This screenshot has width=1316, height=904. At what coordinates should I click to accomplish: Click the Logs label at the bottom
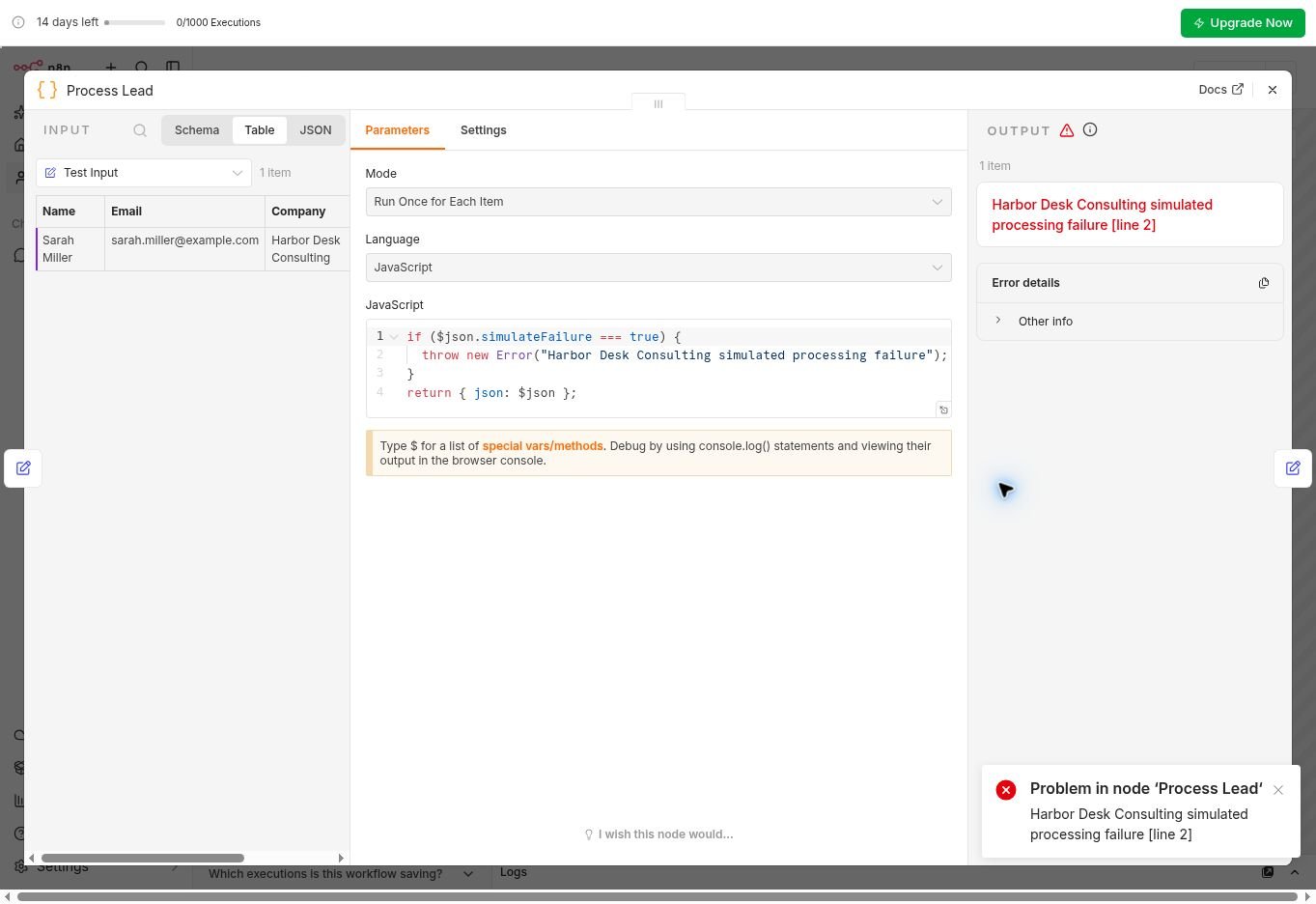pos(514,872)
